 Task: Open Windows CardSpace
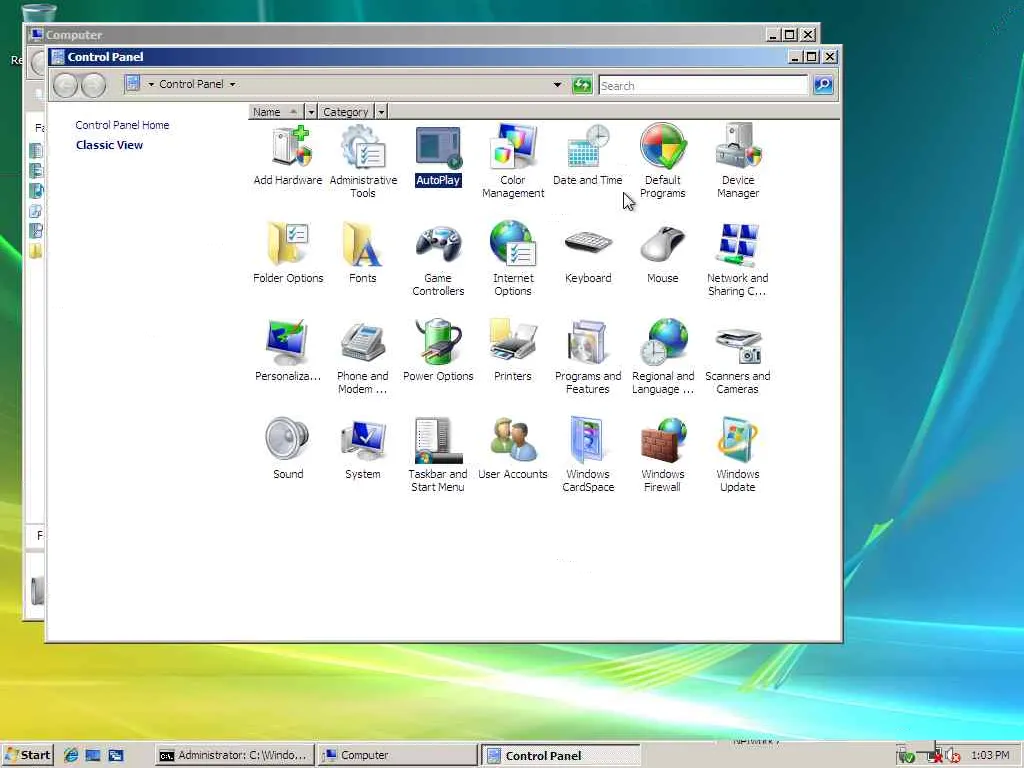point(588,455)
